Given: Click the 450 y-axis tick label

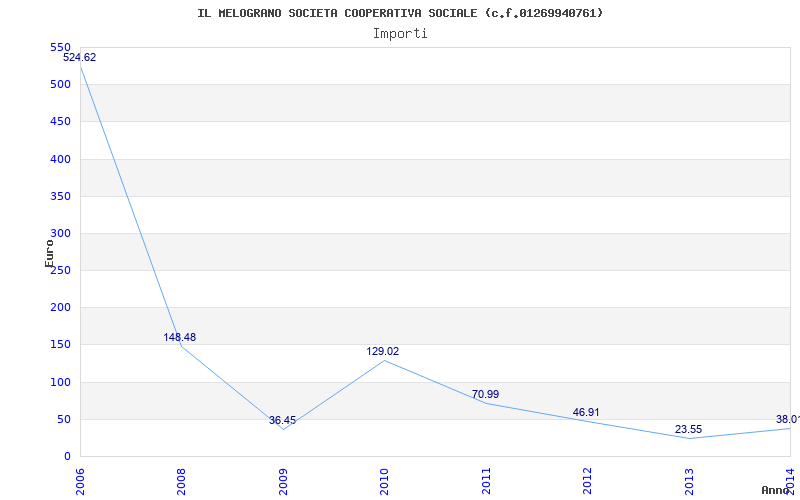Looking at the screenshot, I should coord(60,122).
